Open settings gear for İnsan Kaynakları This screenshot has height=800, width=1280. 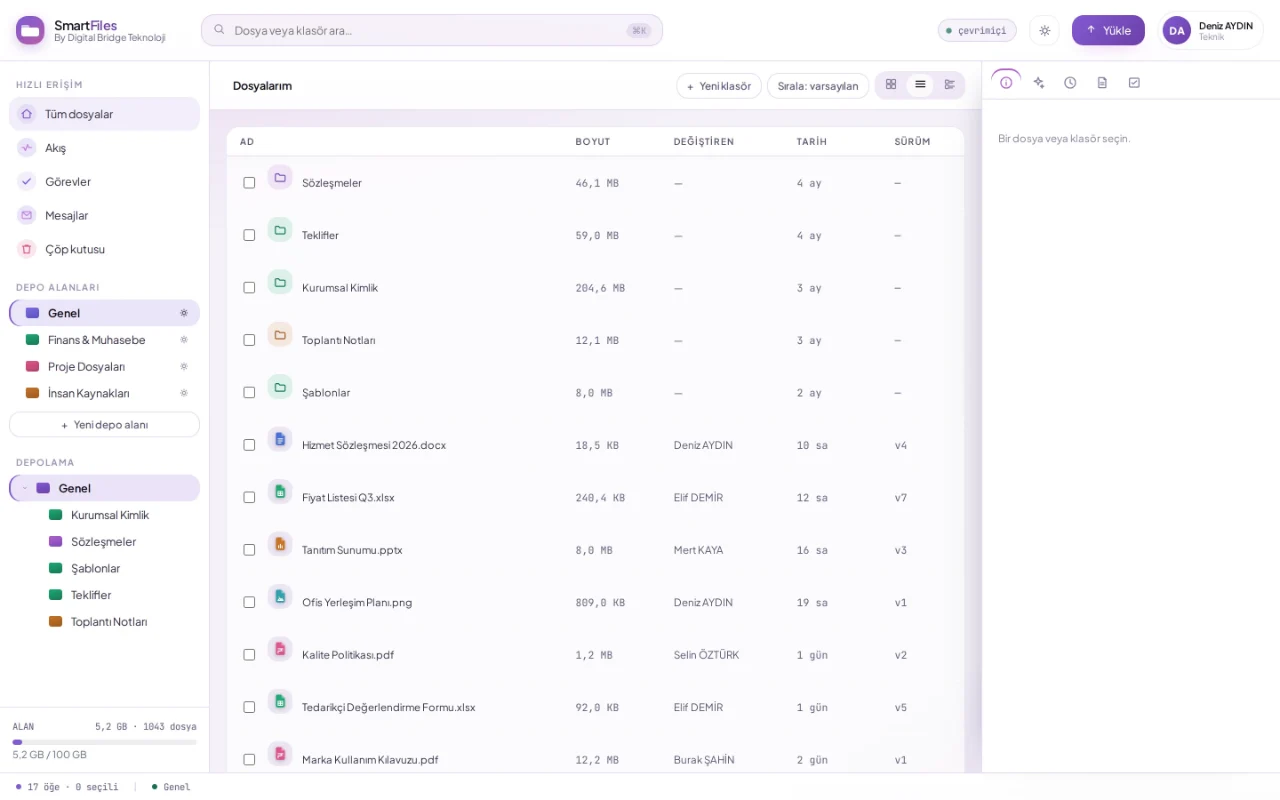pos(184,393)
